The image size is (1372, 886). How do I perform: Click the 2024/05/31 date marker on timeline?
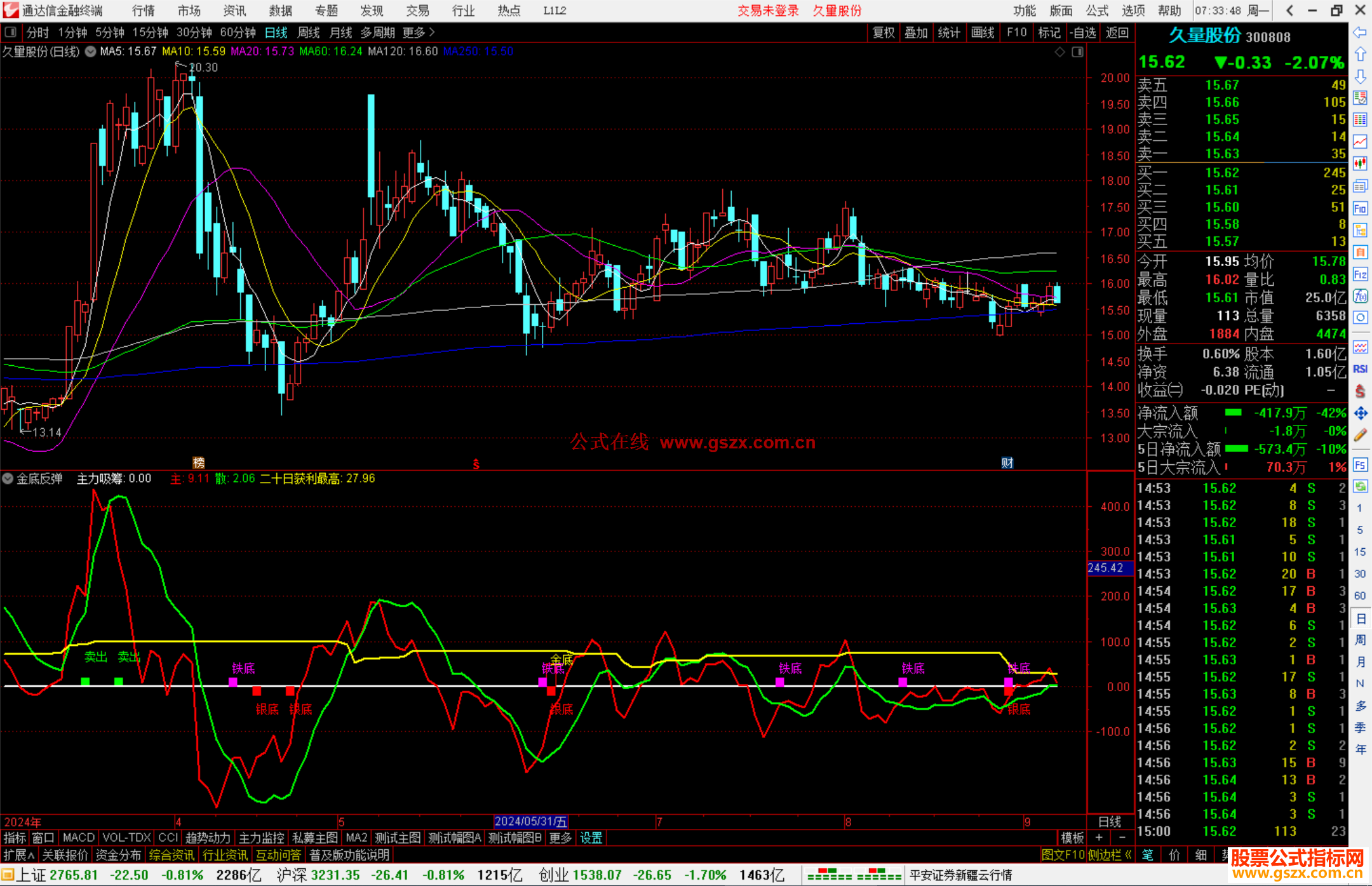pos(531,822)
